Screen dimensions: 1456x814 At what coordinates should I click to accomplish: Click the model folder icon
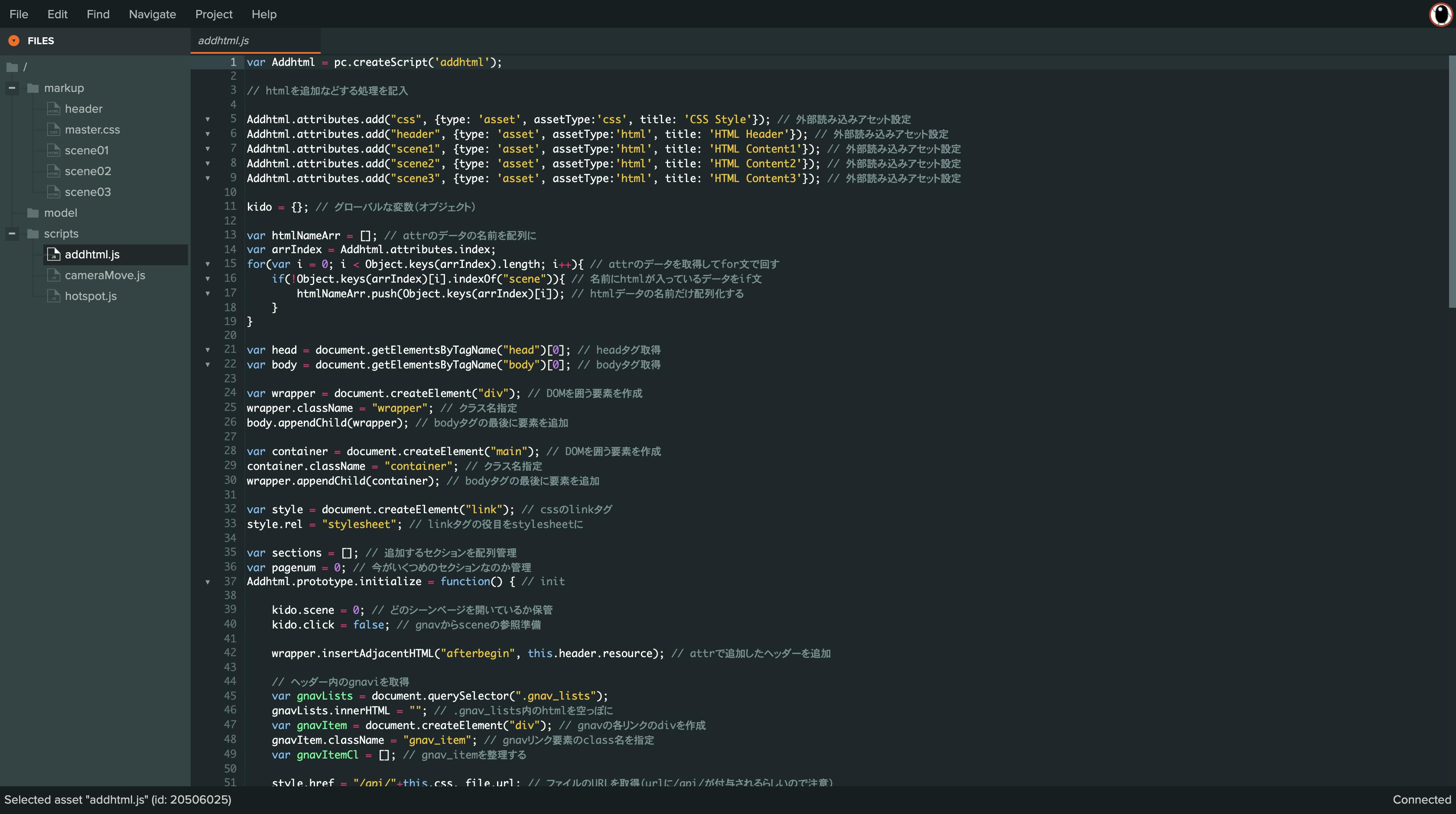[33, 213]
